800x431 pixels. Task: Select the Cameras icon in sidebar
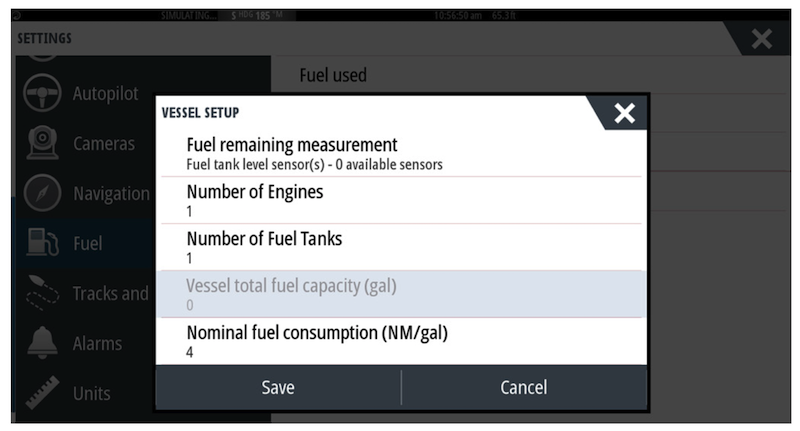point(42,143)
